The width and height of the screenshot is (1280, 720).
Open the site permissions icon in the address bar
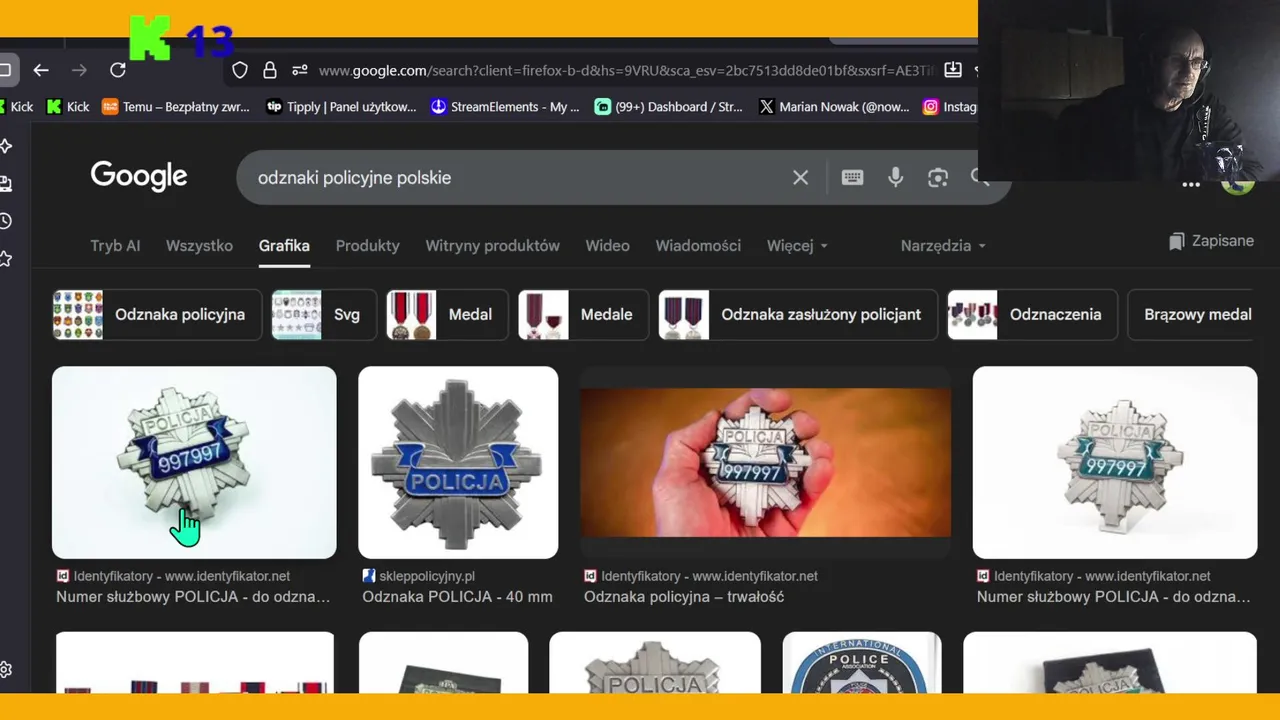(299, 70)
